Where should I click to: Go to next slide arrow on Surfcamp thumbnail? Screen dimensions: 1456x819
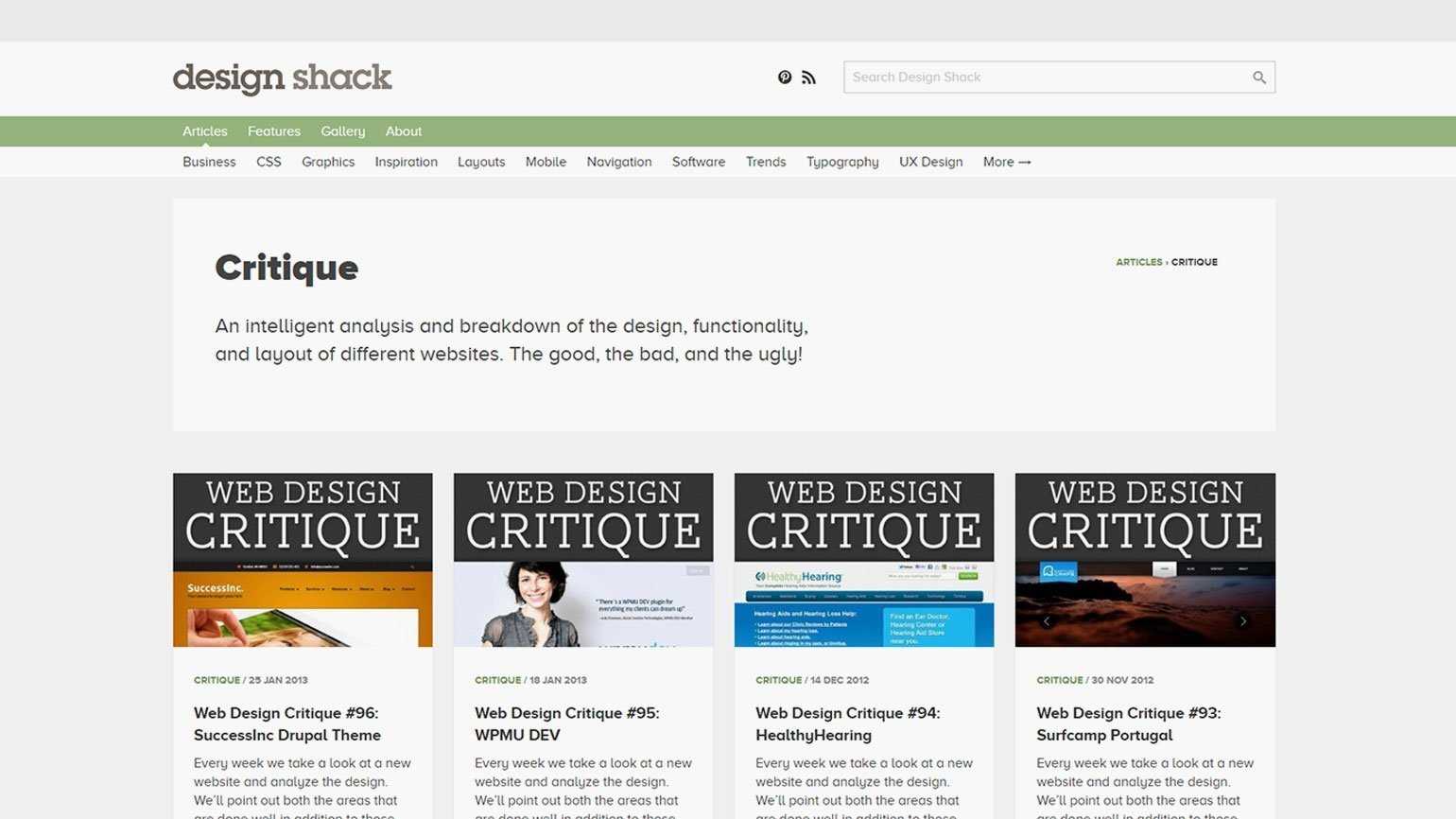(1242, 621)
